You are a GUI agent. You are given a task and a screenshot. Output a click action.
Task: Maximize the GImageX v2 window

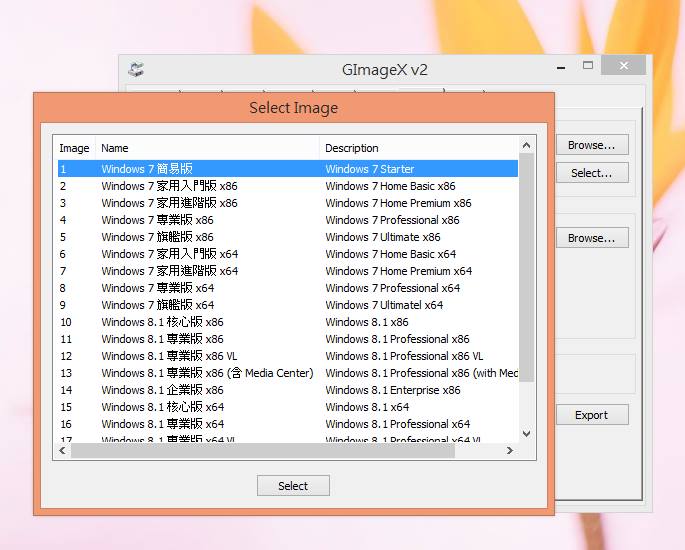click(588, 66)
